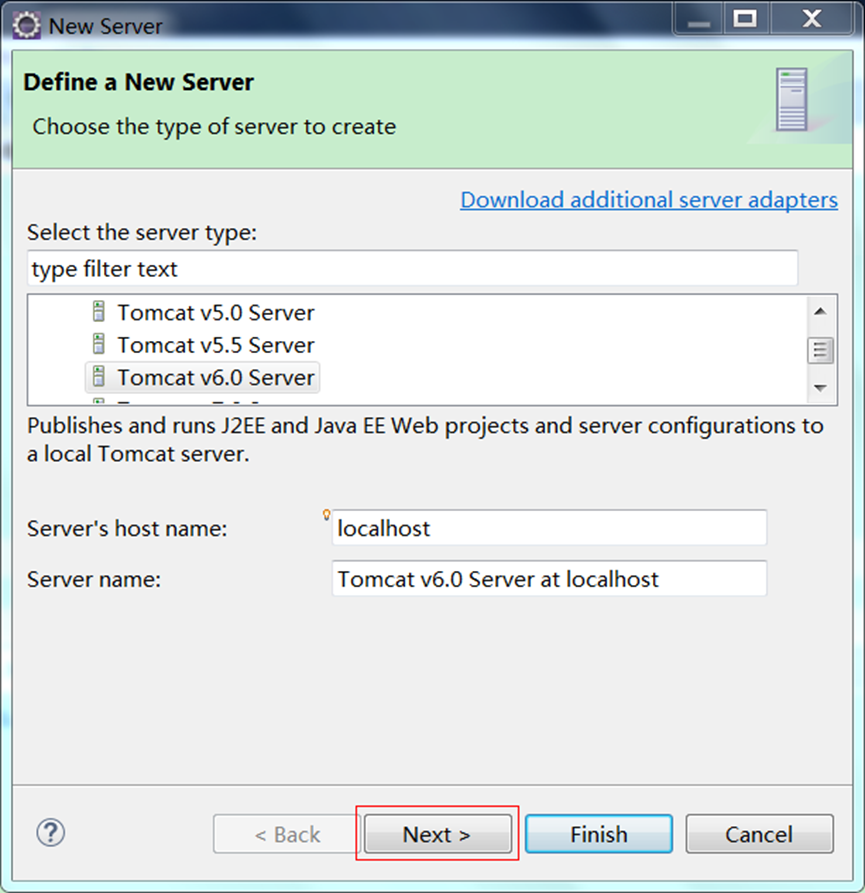Select Tomcat v5.0 Server from list
This screenshot has height=893, width=865.
(x=215, y=313)
